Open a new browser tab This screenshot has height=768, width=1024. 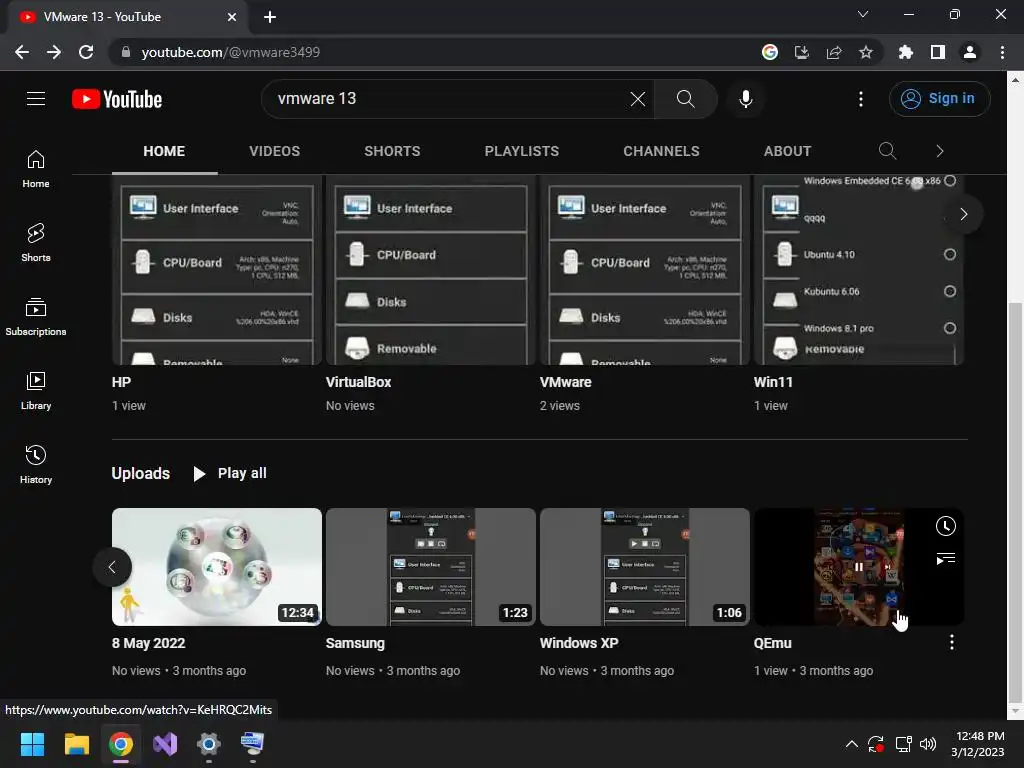coord(270,17)
